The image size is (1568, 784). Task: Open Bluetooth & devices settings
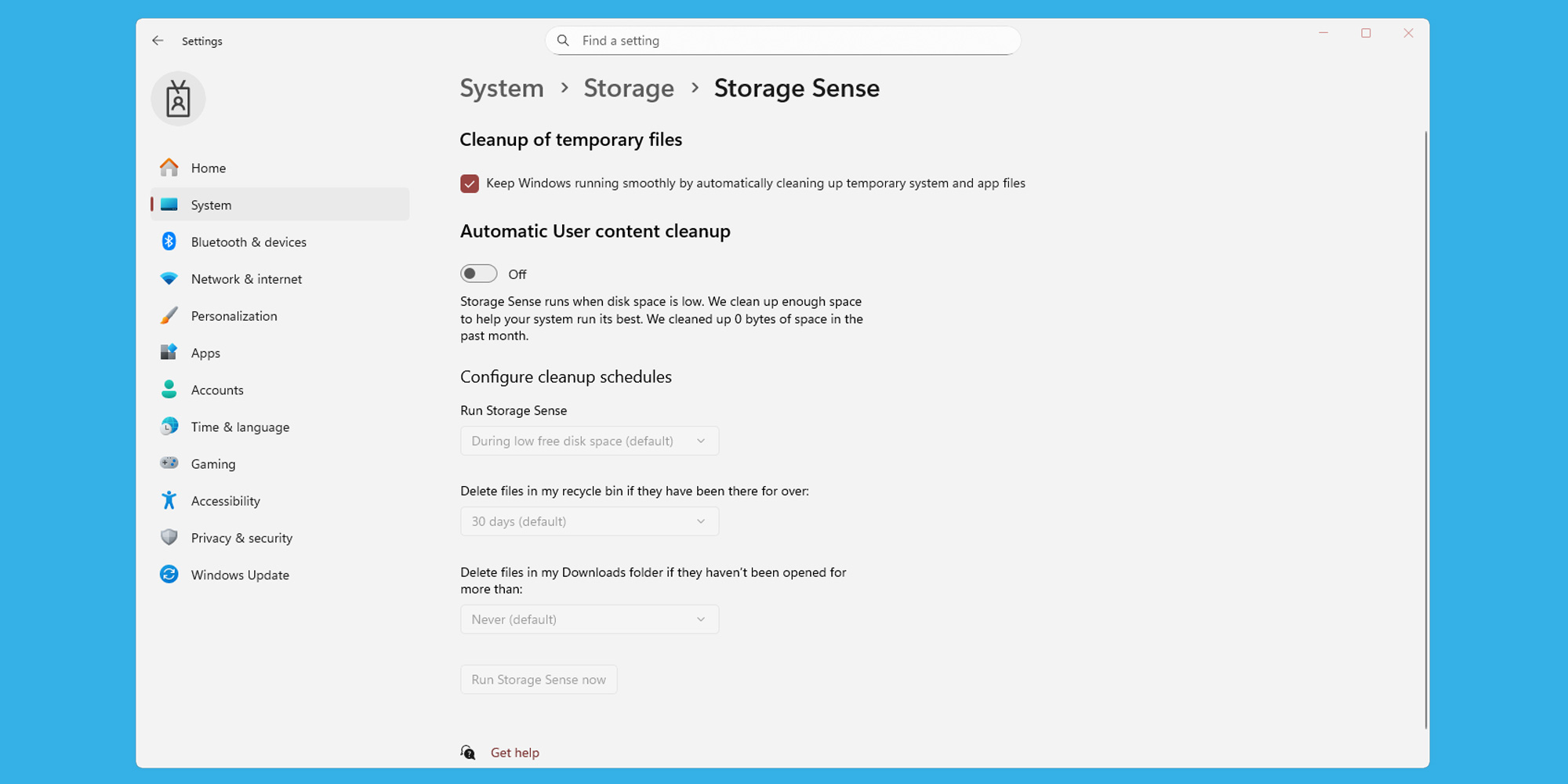pyautogui.click(x=169, y=241)
